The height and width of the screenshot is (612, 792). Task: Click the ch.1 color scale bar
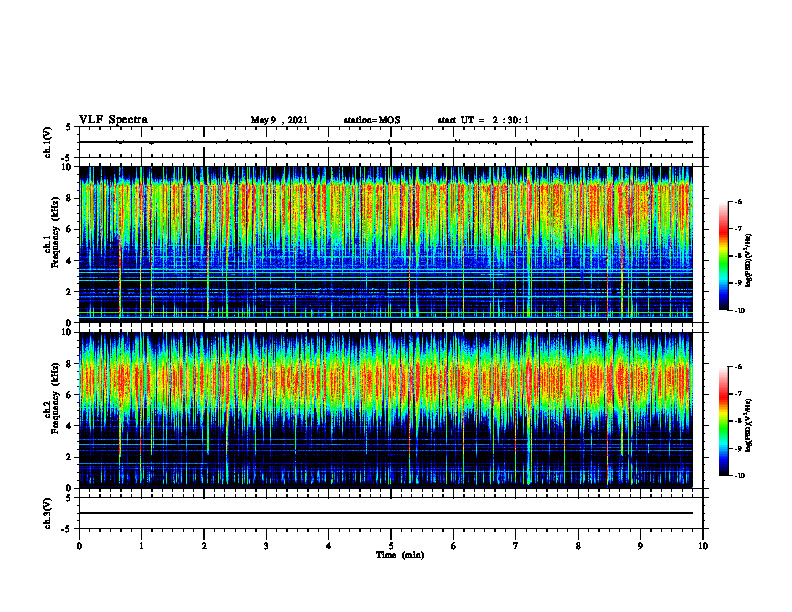(x=724, y=256)
